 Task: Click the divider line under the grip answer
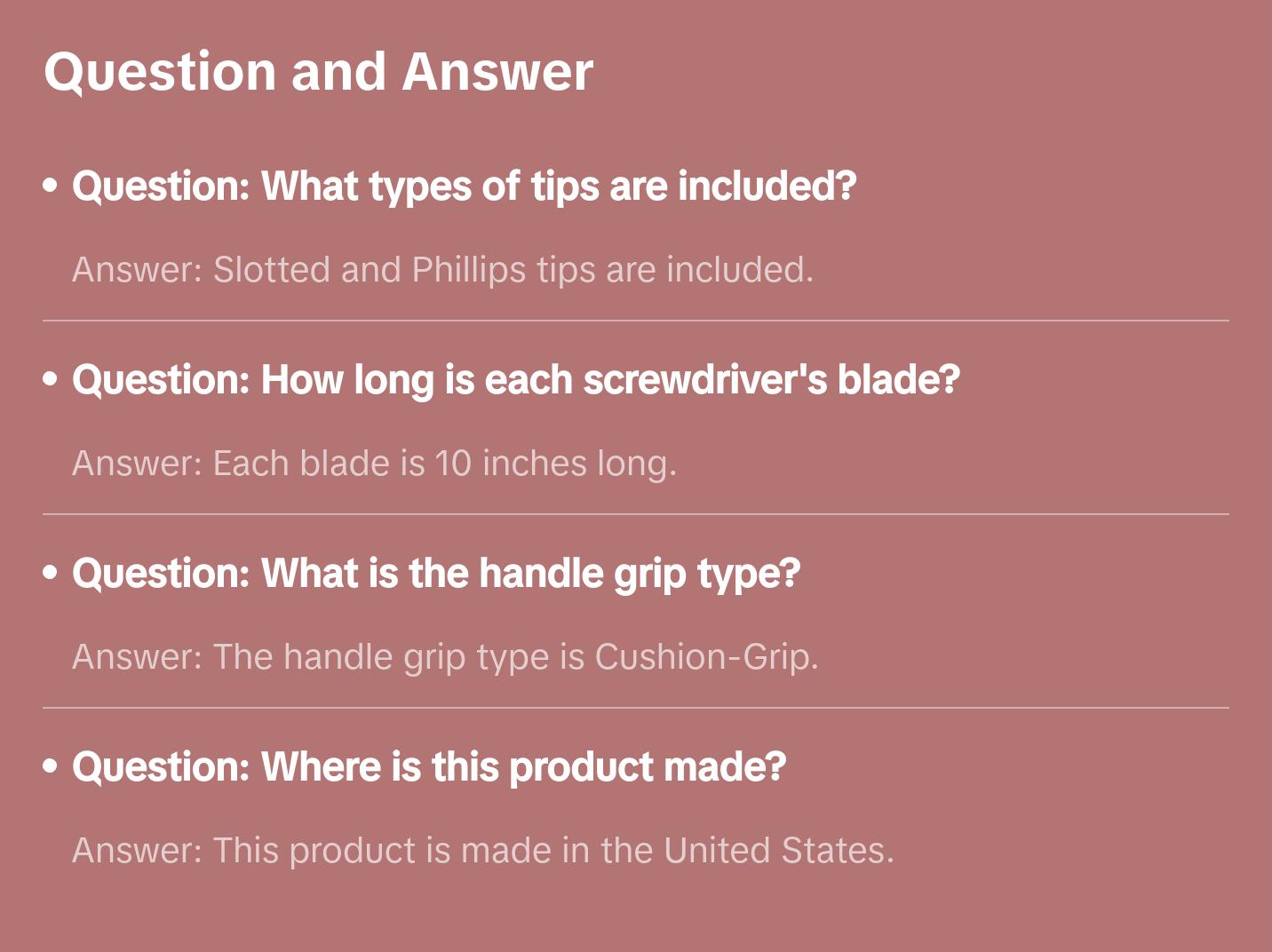pyautogui.click(x=636, y=708)
